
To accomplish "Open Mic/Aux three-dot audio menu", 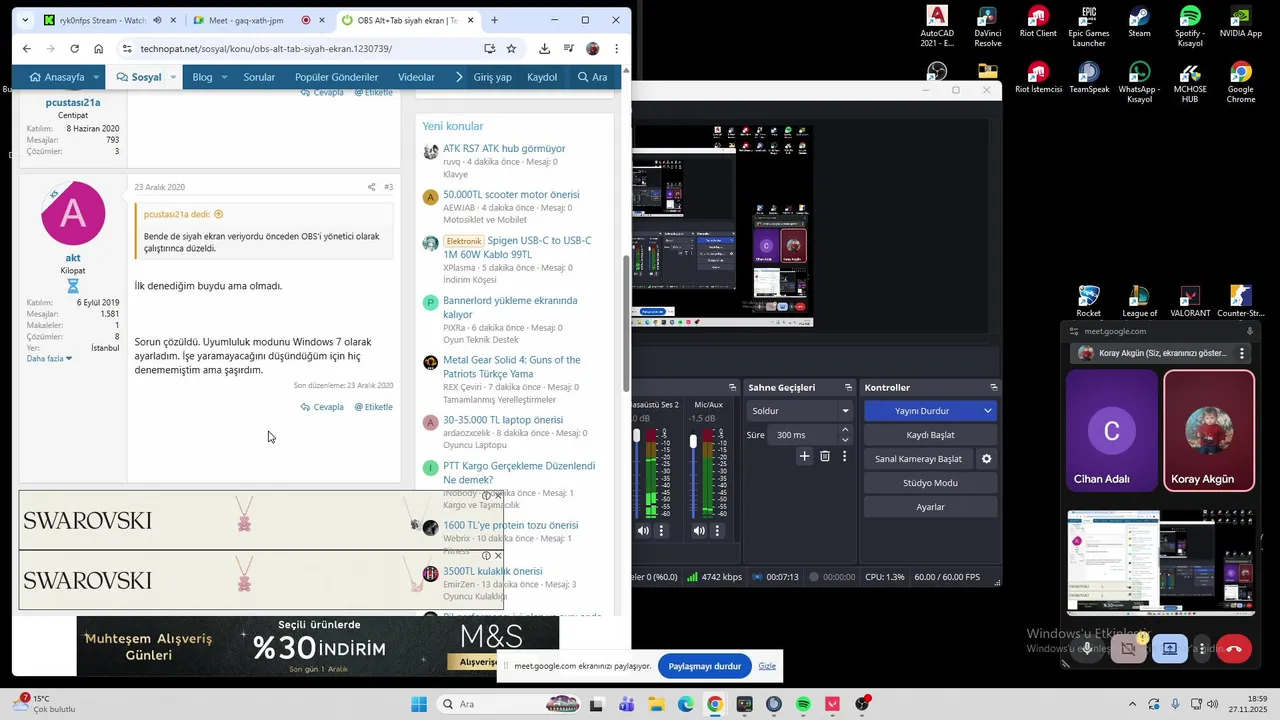I will click(717, 531).
